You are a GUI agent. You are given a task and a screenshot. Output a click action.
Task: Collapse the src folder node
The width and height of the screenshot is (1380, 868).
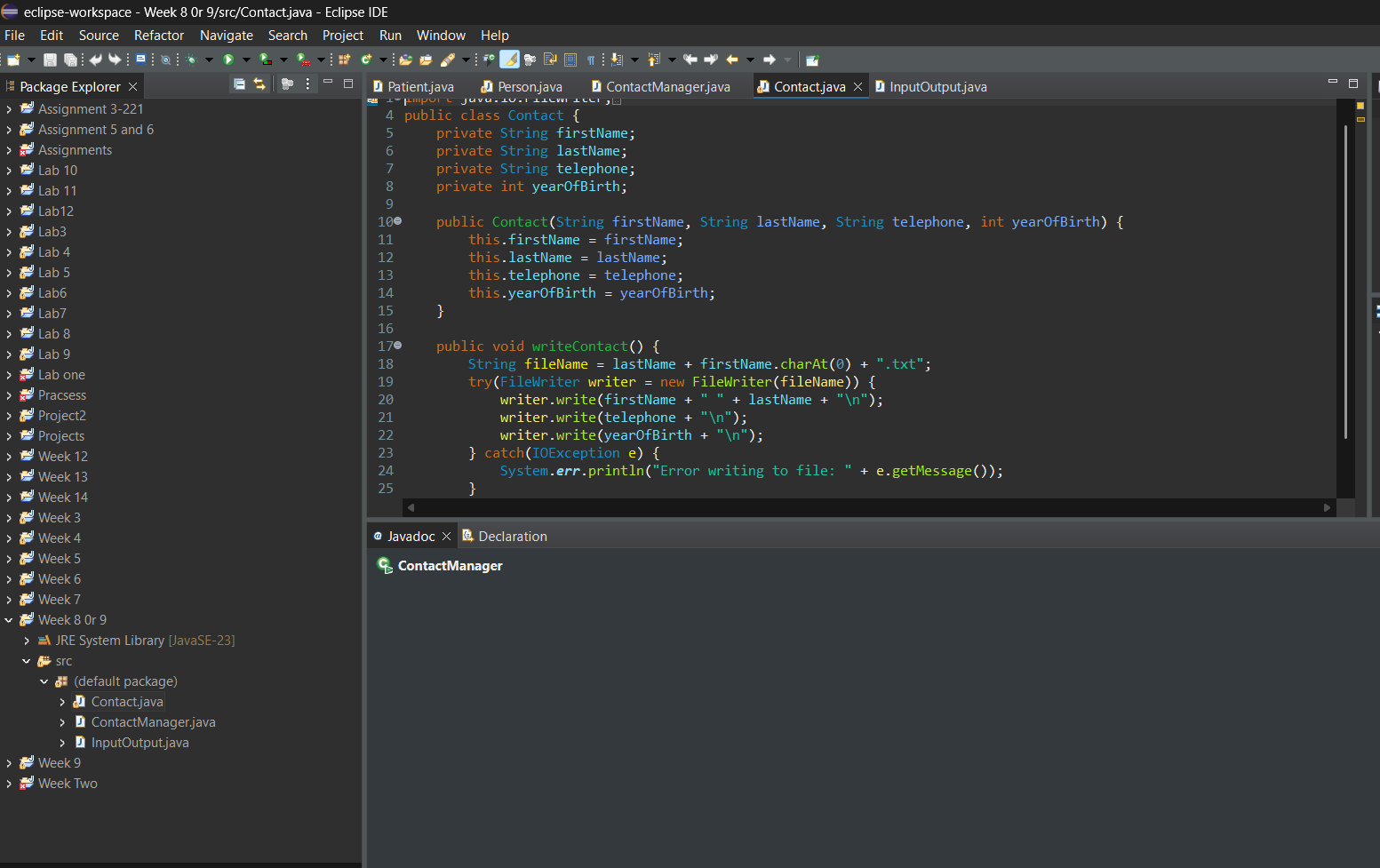27,661
